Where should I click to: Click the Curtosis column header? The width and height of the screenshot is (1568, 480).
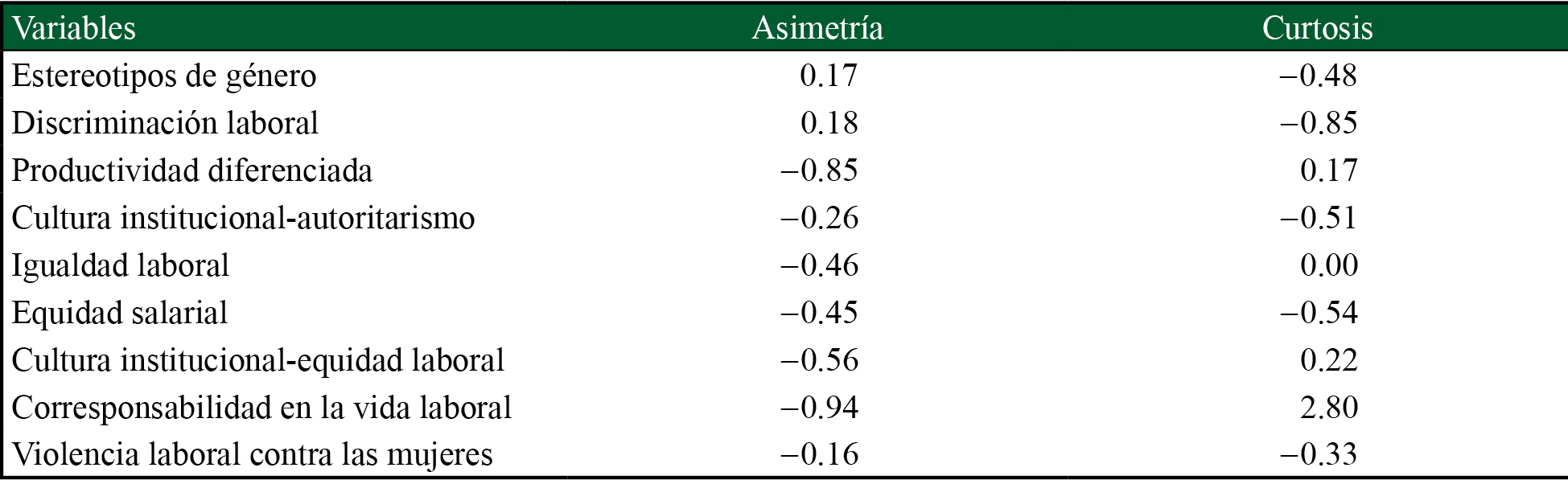pyautogui.click(x=1317, y=28)
